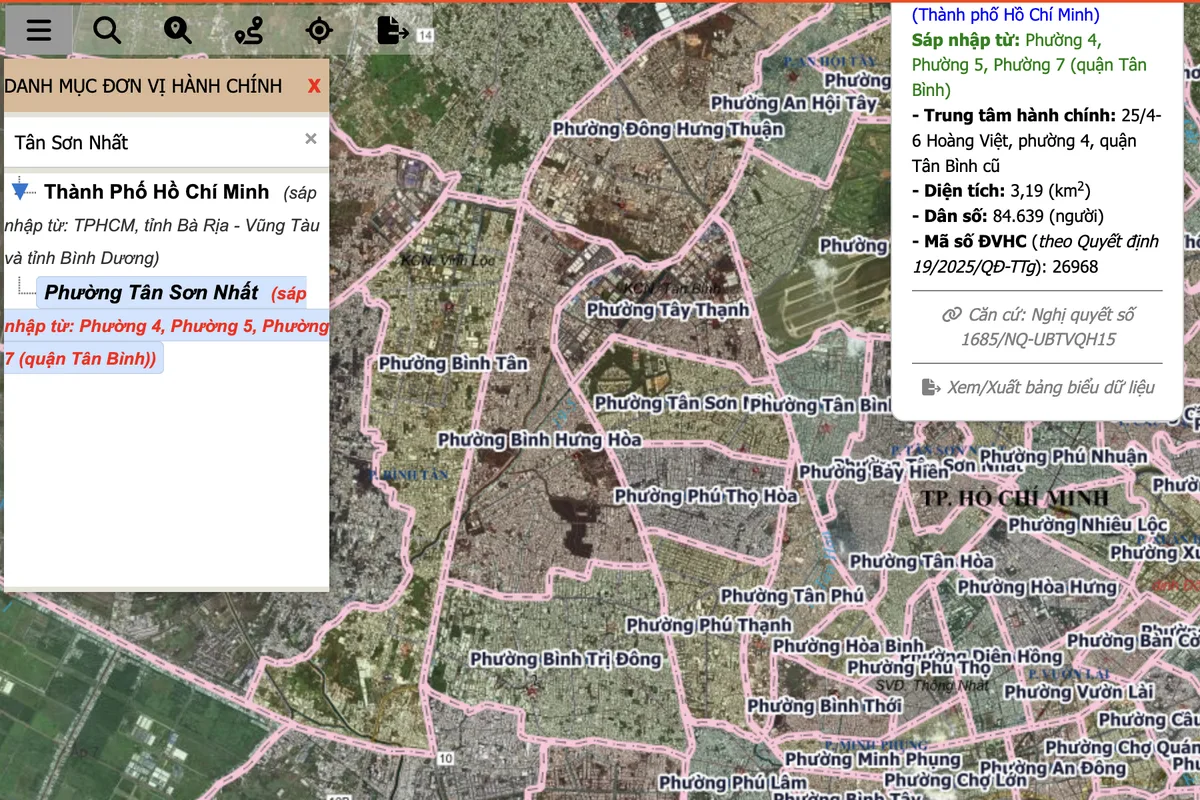Click Phường Nhiêu Lộc map label

1088,525
